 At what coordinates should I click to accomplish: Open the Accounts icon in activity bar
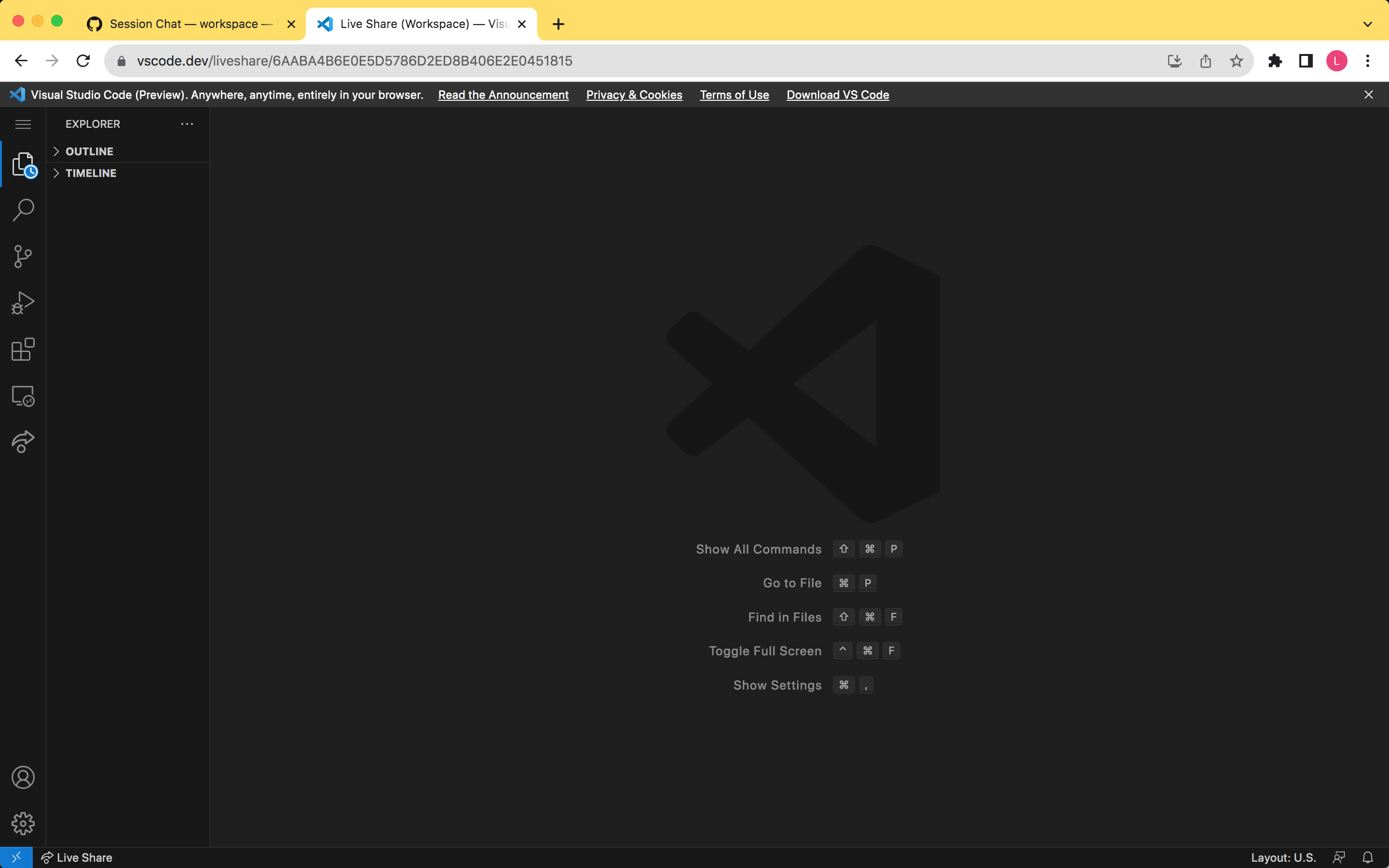coord(23,777)
